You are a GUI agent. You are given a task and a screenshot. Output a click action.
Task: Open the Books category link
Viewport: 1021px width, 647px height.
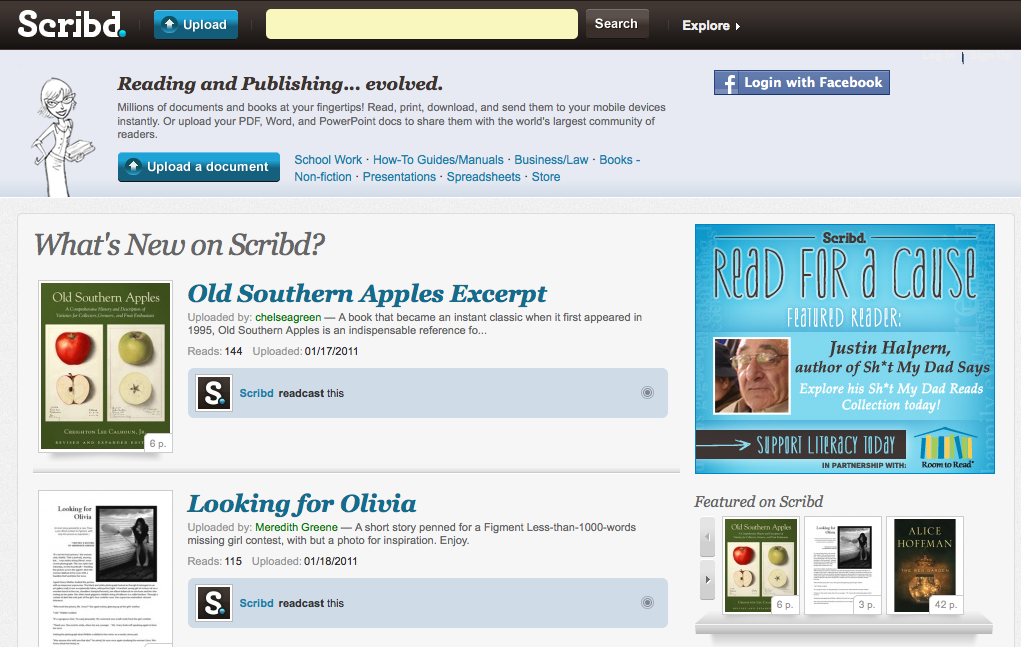[x=616, y=160]
